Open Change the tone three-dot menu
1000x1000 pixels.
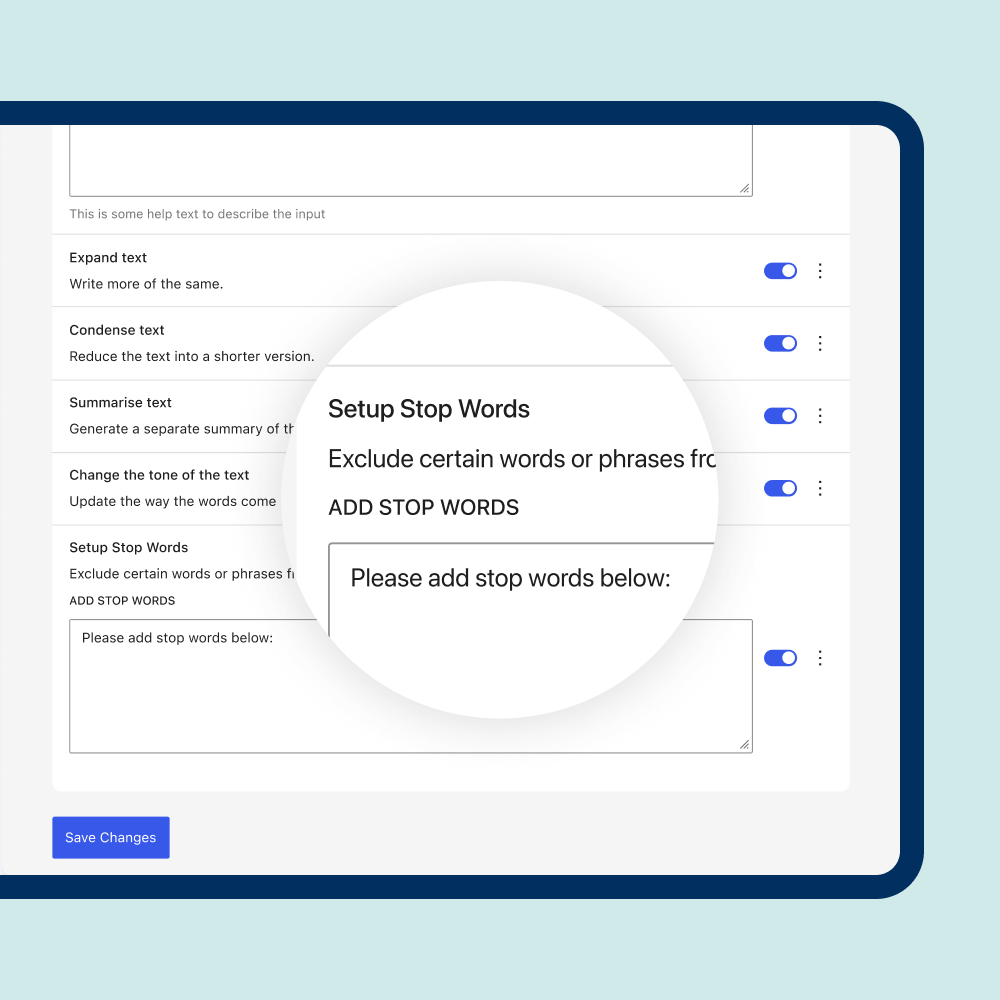(820, 489)
